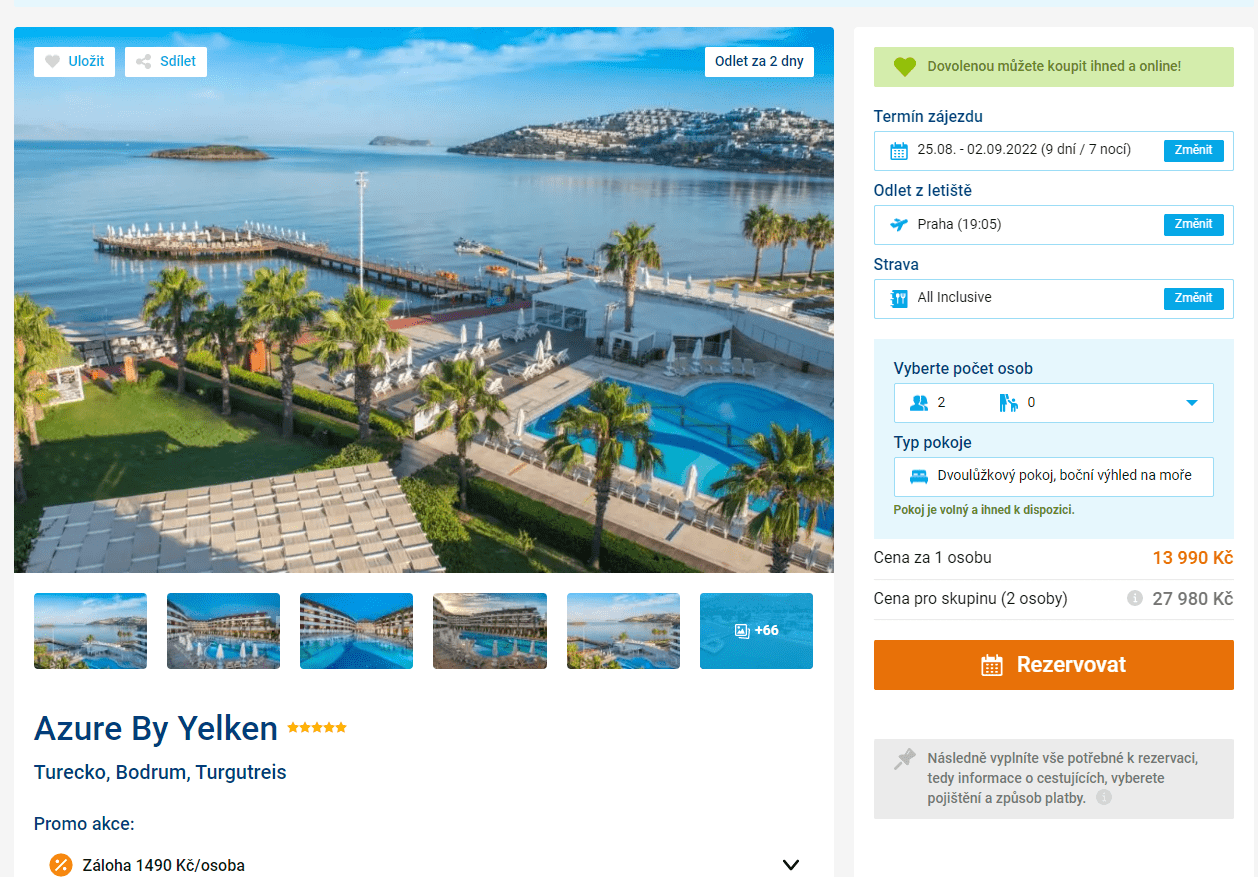Viewport: 1258px width, 877px height.
Task: Select the first hotel thumbnail photo
Action: click(x=90, y=631)
